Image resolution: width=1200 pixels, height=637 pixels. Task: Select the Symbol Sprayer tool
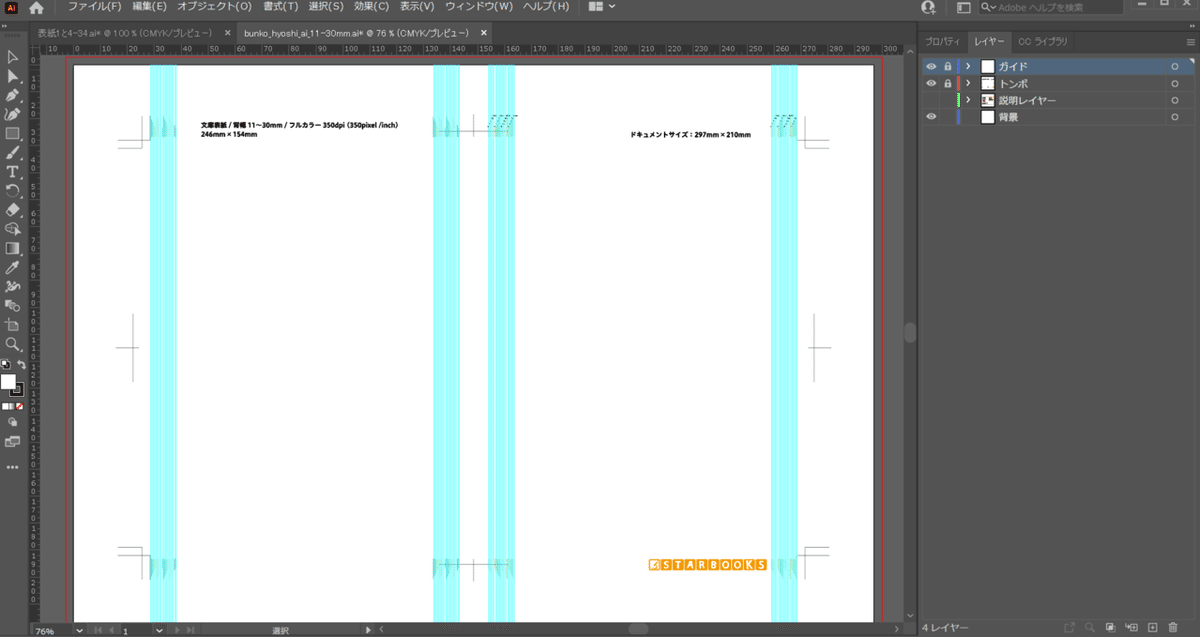[12, 286]
